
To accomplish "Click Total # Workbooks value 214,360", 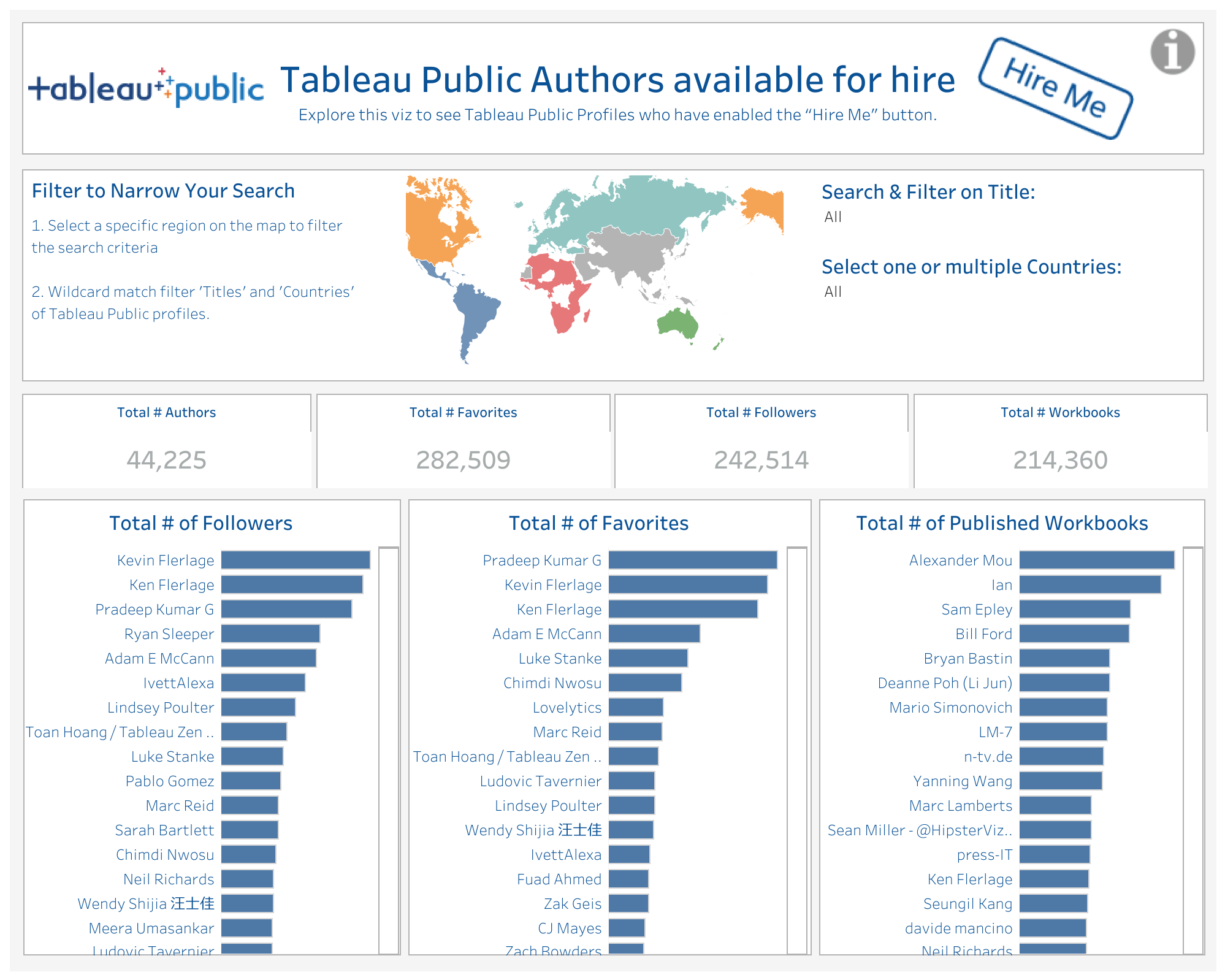I will tap(1061, 460).
